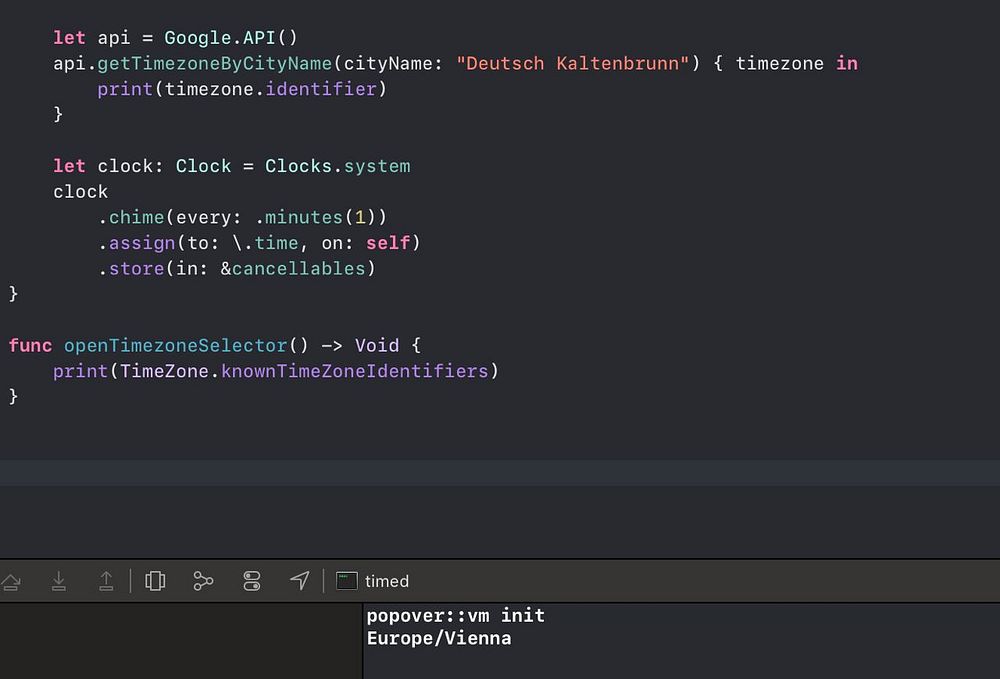Place cursor on the highlighted empty editor line
Image resolution: width=1000 pixels, height=679 pixels.
(x=500, y=473)
